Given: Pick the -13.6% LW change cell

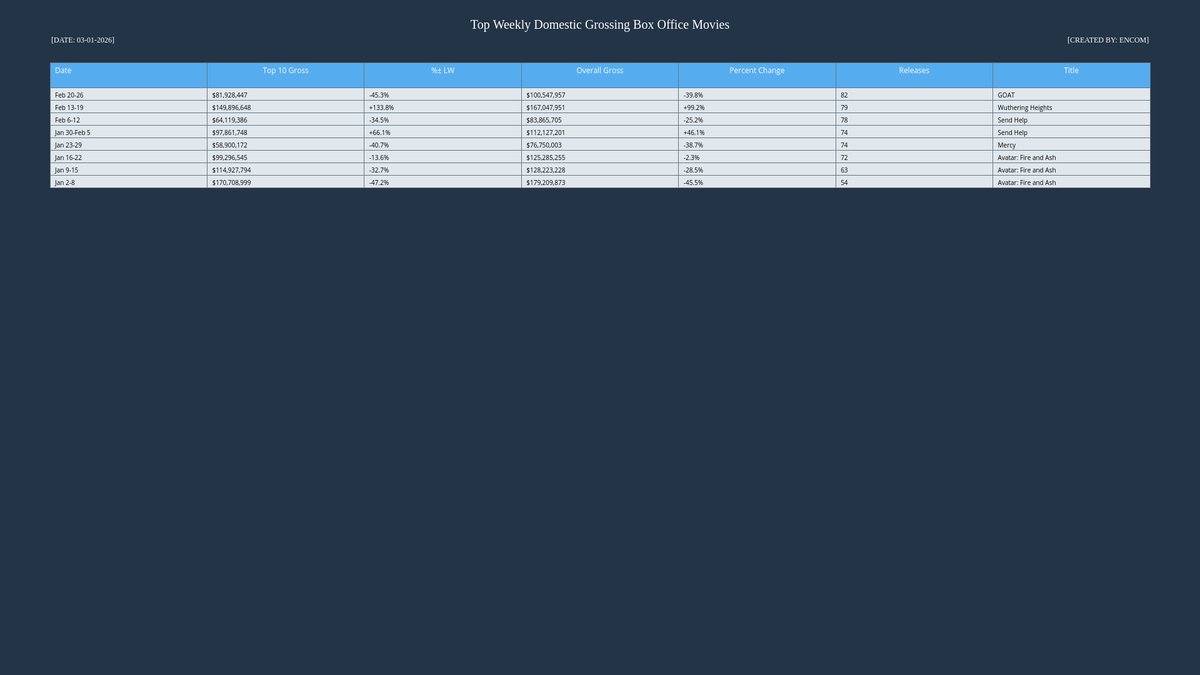Looking at the screenshot, I should pos(442,157).
